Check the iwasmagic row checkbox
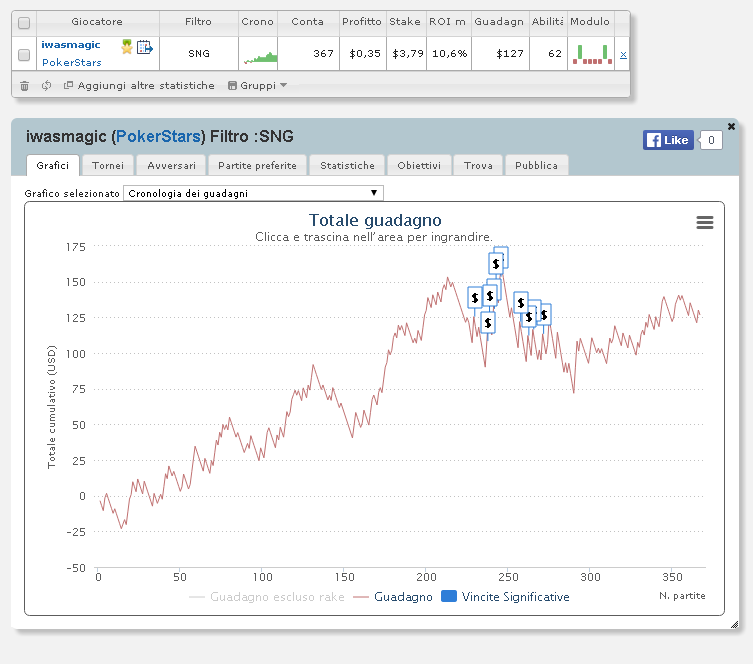 click(24, 55)
